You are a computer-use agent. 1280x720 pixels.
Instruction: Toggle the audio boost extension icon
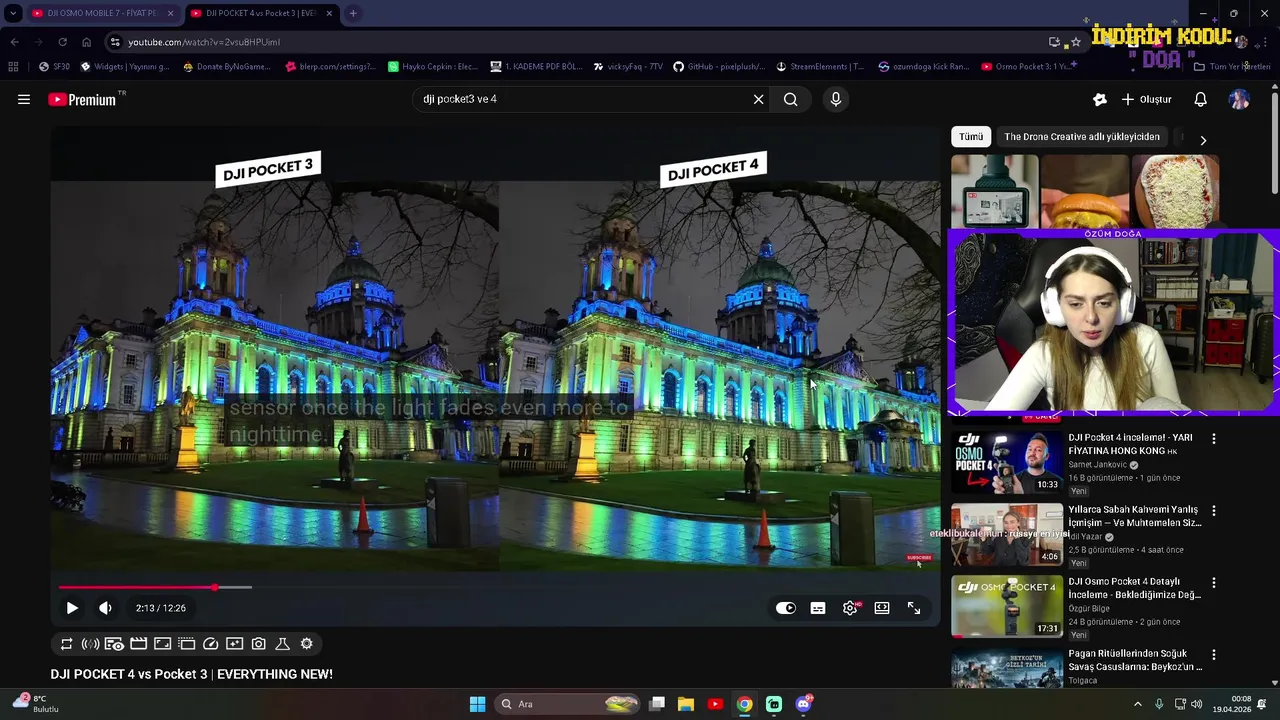click(90, 644)
